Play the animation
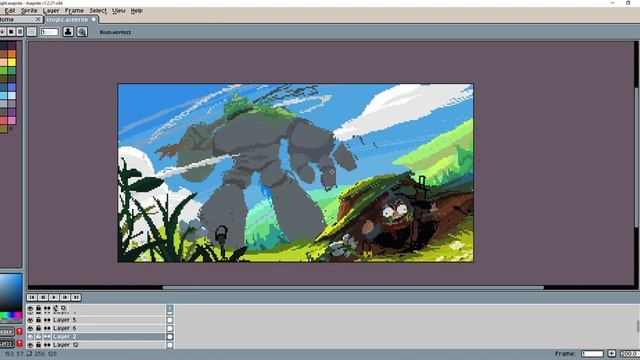Screen dimensions: 640x360 54,297
